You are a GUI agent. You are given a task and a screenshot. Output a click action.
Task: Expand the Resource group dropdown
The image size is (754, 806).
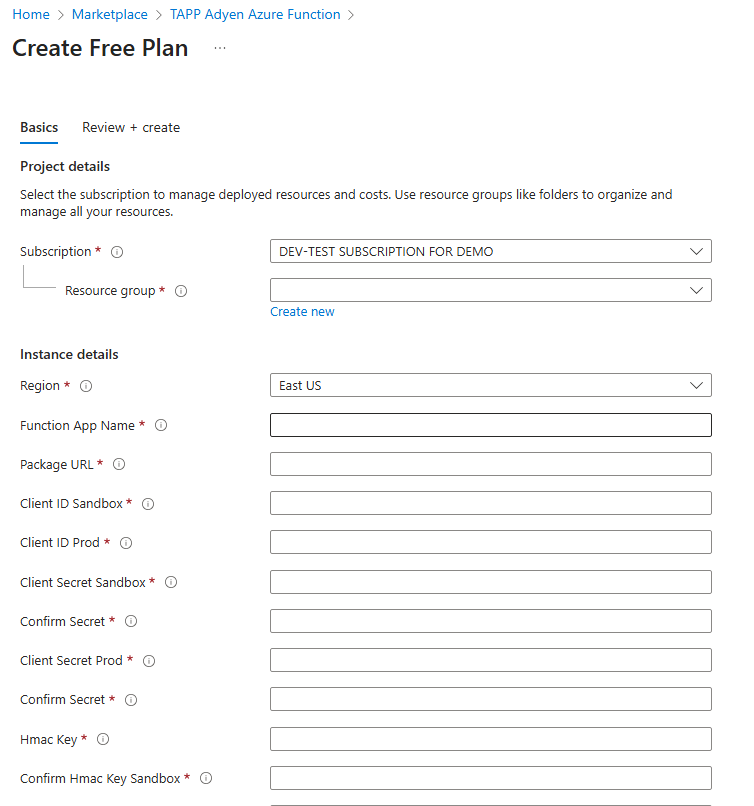pyautogui.click(x=490, y=290)
